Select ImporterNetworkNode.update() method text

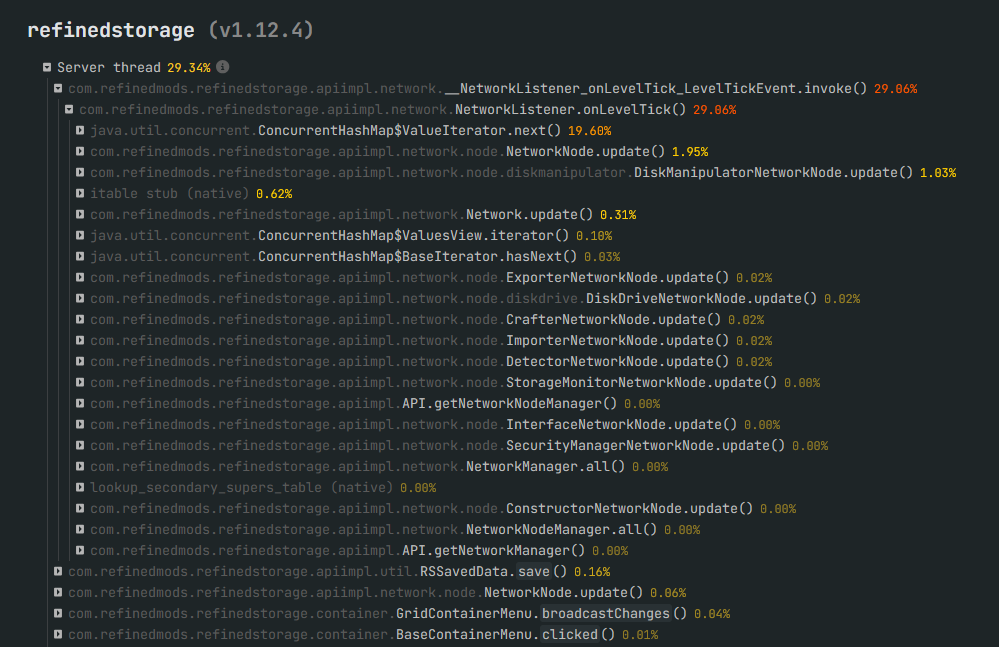617,341
